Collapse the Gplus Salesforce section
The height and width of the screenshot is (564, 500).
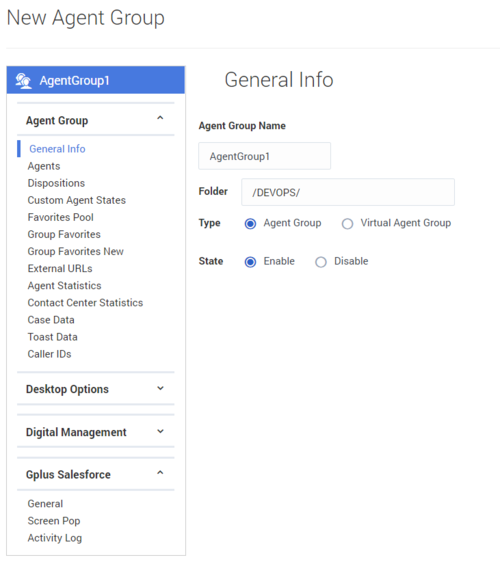pyautogui.click(x=160, y=473)
